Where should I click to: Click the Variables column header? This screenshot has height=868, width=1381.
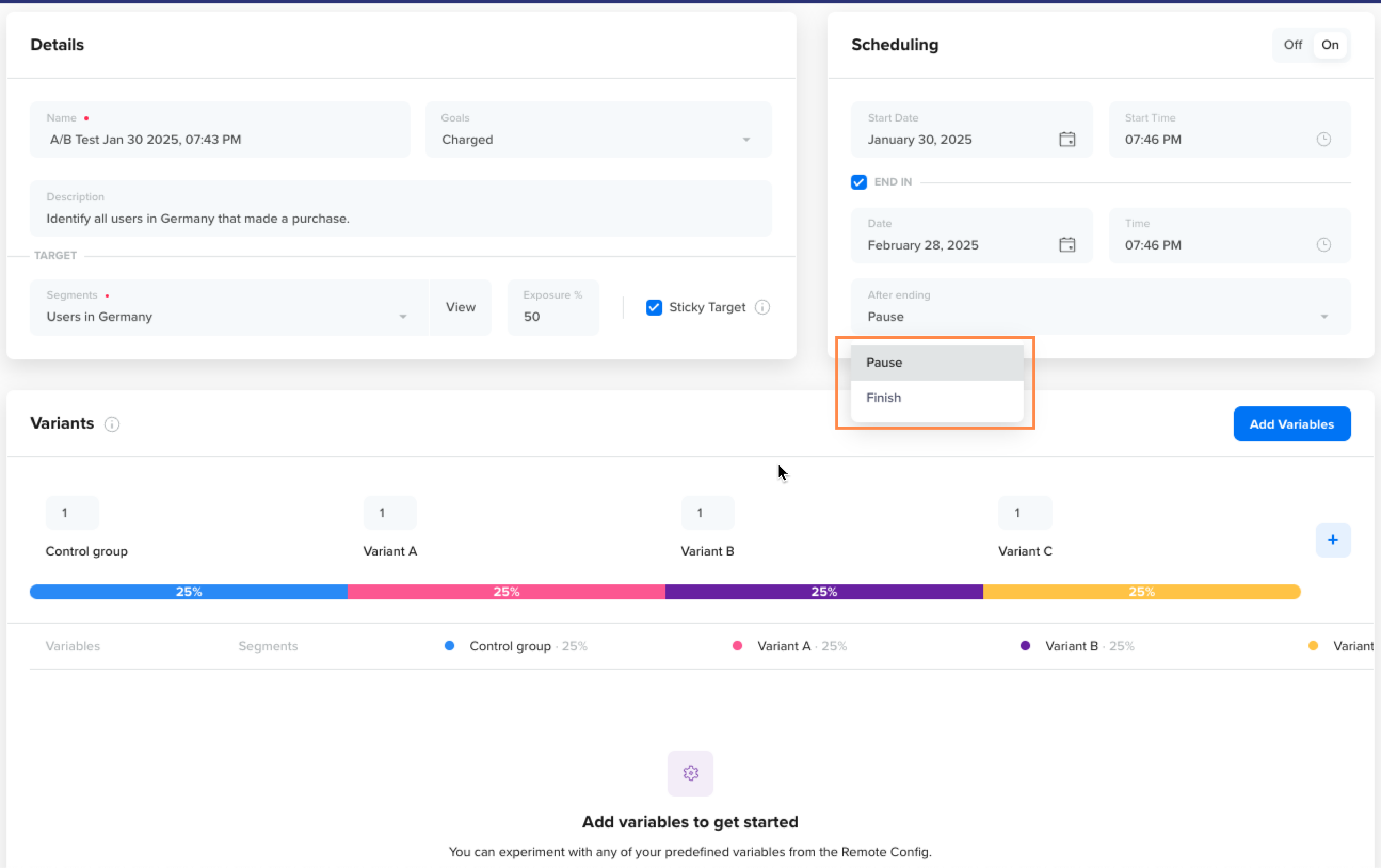73,646
